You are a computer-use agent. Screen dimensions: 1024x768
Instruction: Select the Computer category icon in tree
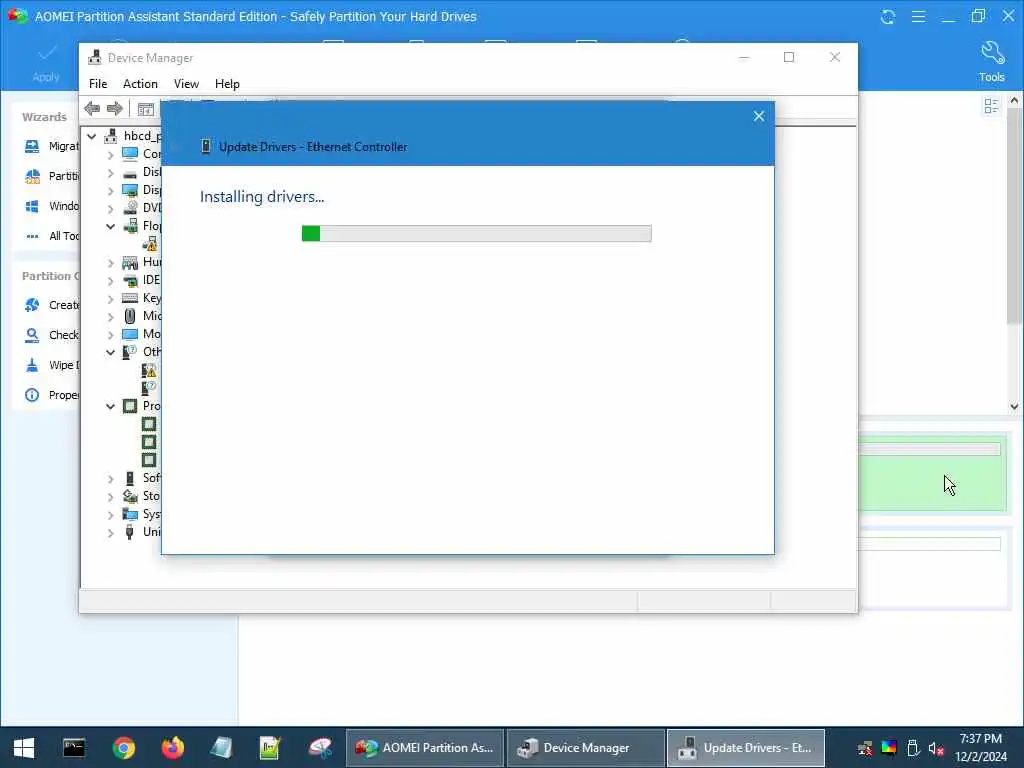click(130, 154)
